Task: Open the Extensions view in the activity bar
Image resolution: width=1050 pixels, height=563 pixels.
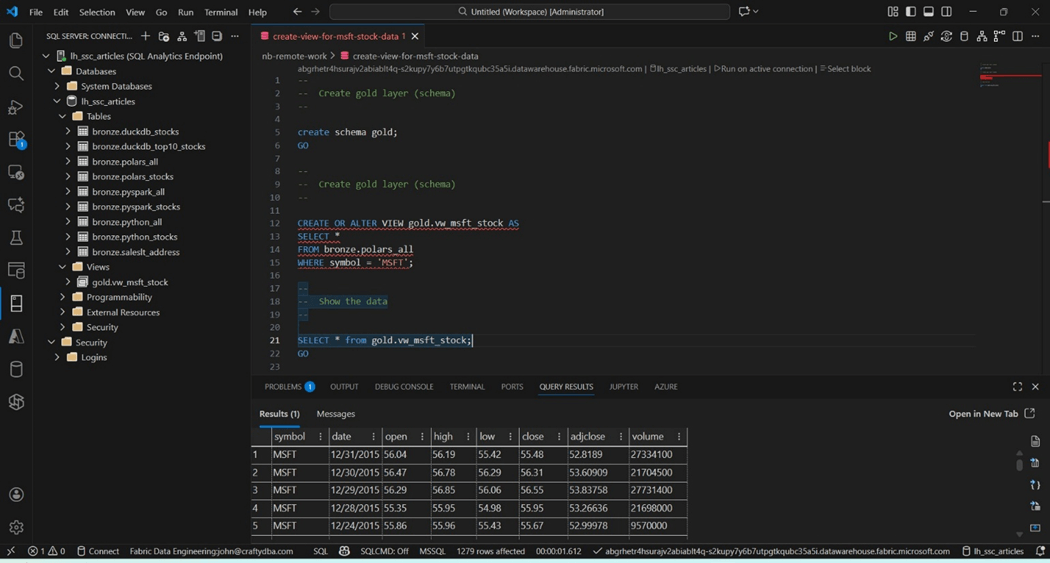Action: [x=16, y=140]
